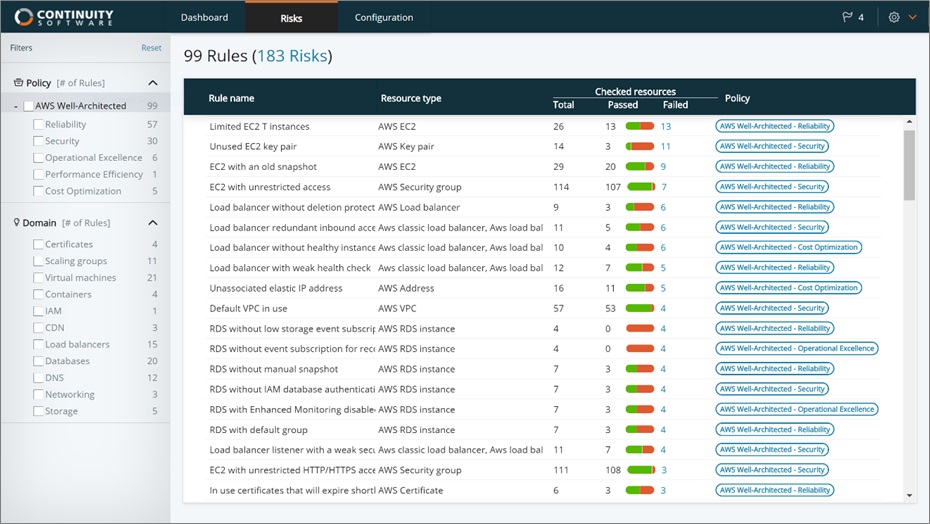Open 3 failed for In use certificates row
Viewport: 930px width, 524px height.
pos(663,491)
